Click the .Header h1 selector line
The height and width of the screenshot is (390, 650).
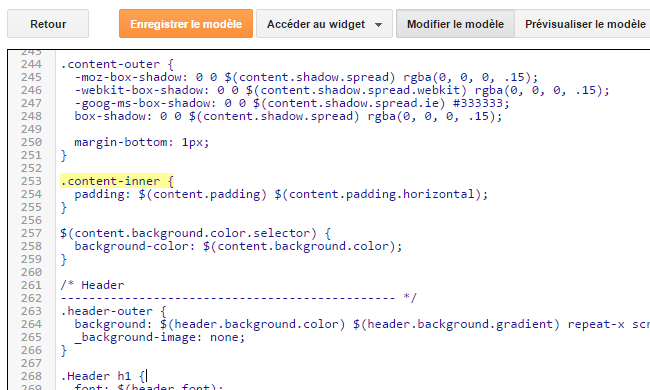coord(103,376)
